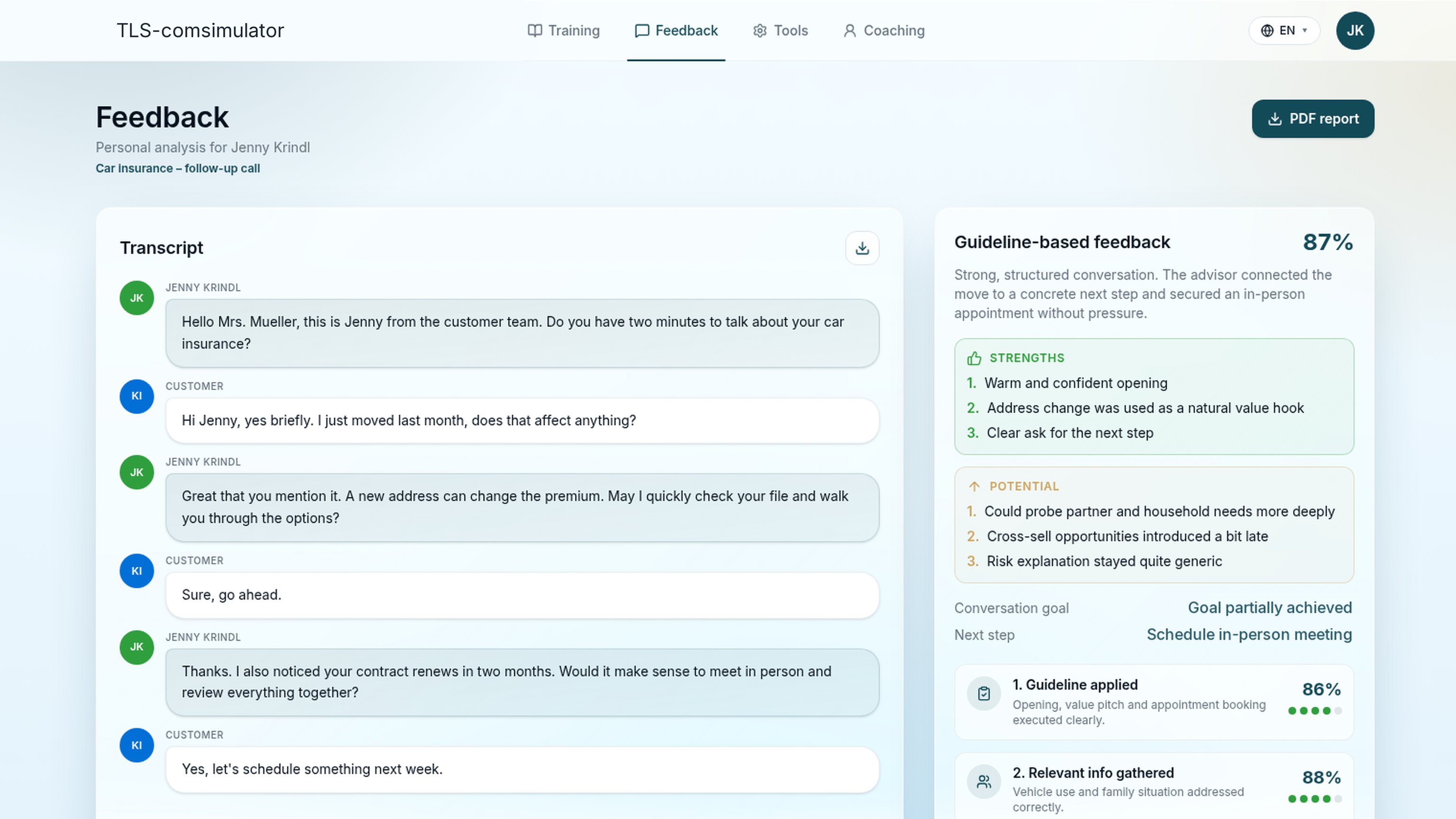Click the book icon beside Training
Viewport: 1456px width, 819px height.
pos(535,30)
